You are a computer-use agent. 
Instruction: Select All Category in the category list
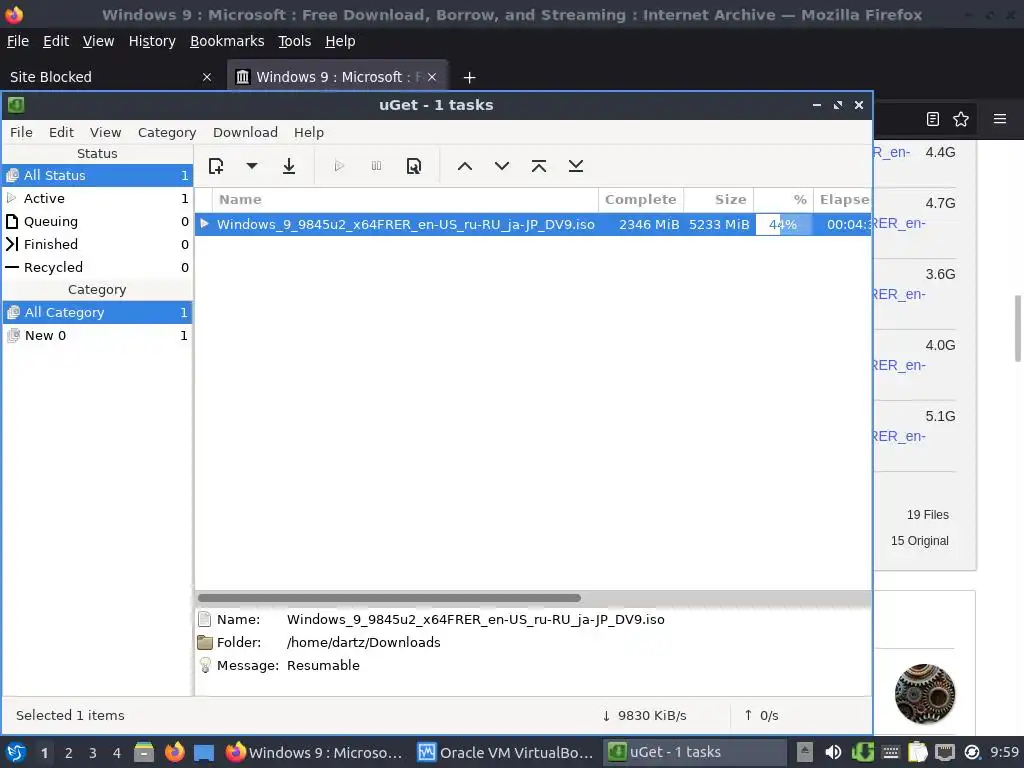coord(97,312)
